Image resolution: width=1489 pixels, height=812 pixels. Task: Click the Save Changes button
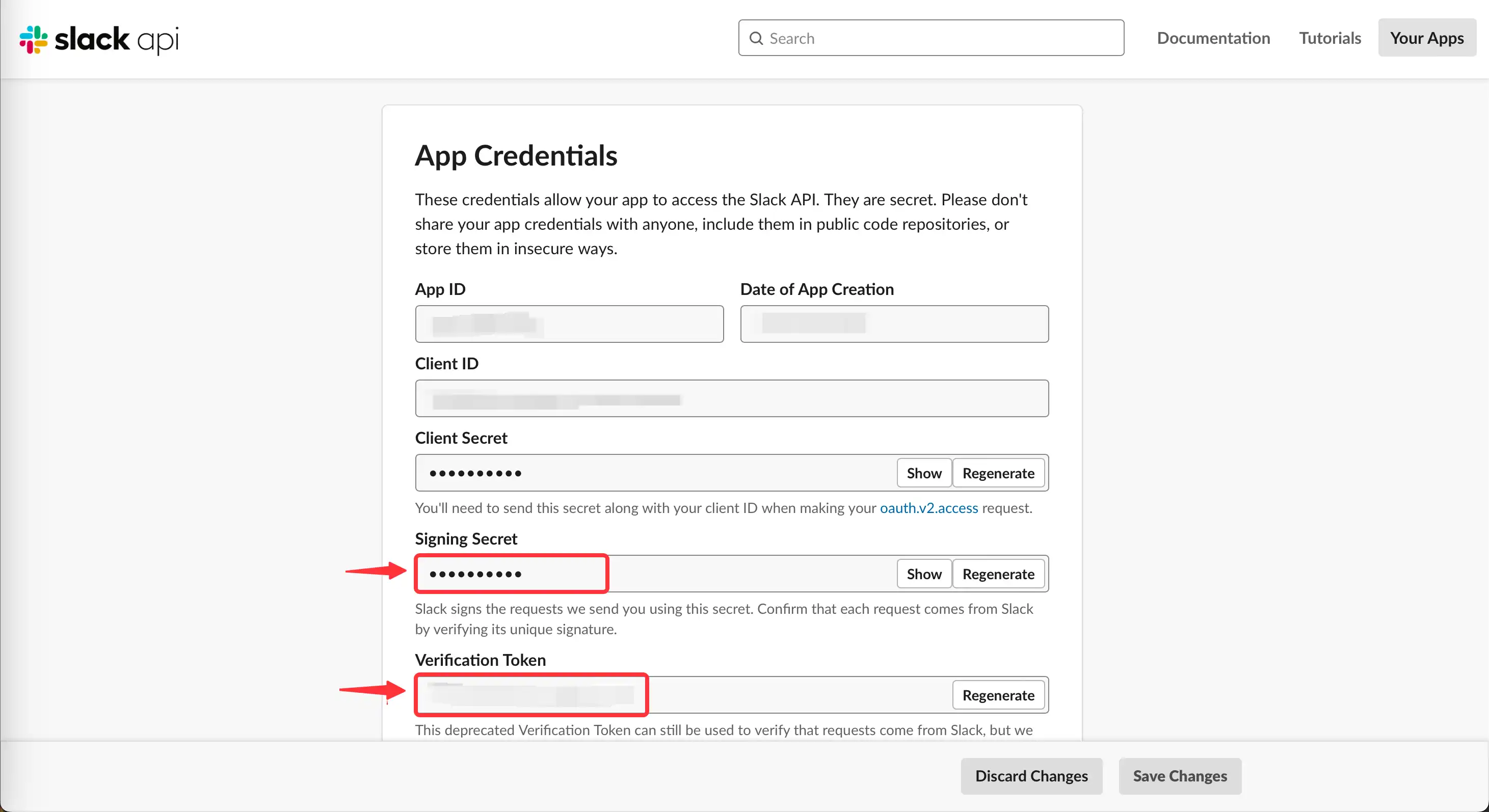click(1179, 776)
